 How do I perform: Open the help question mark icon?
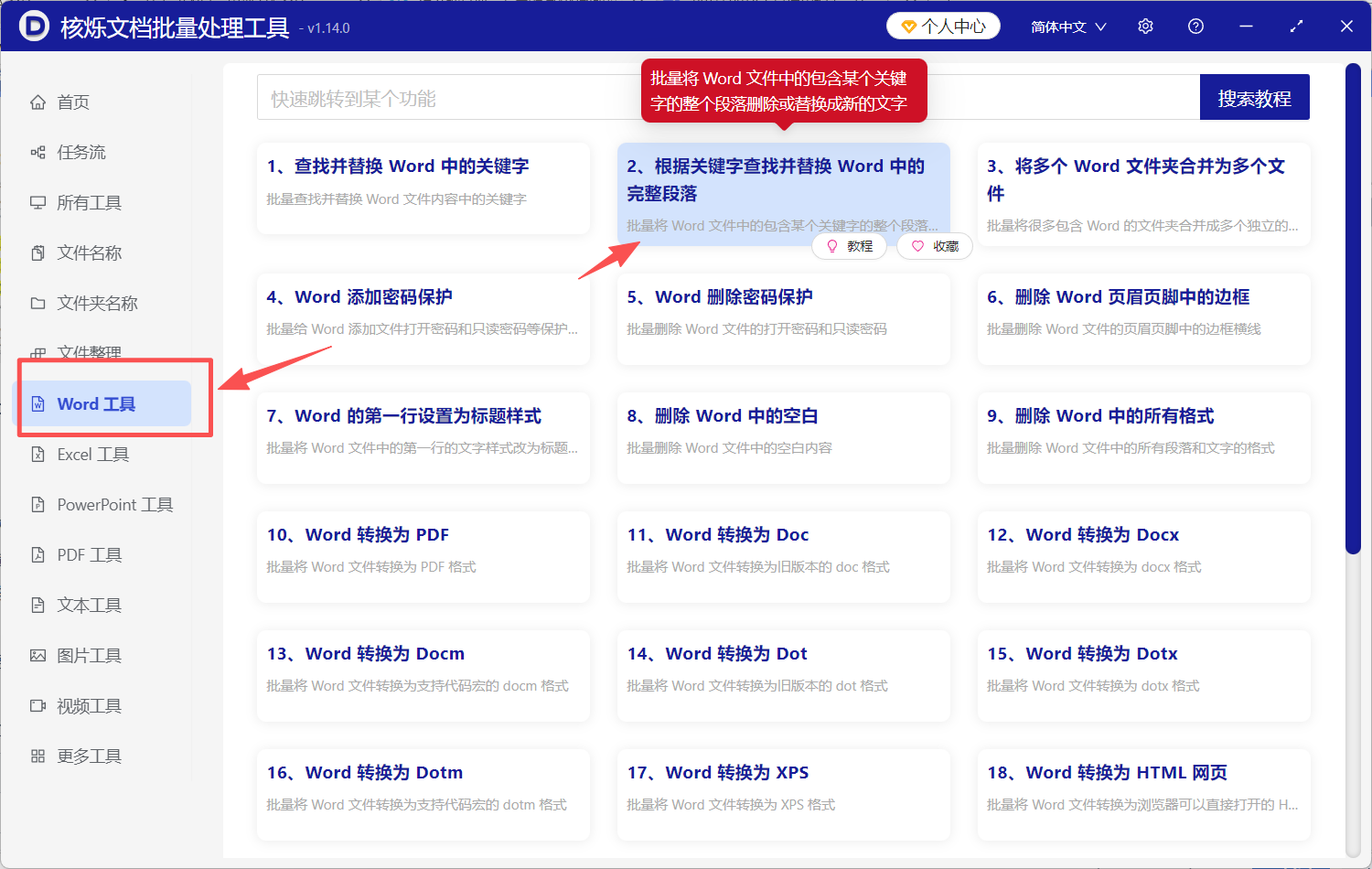point(1195,26)
